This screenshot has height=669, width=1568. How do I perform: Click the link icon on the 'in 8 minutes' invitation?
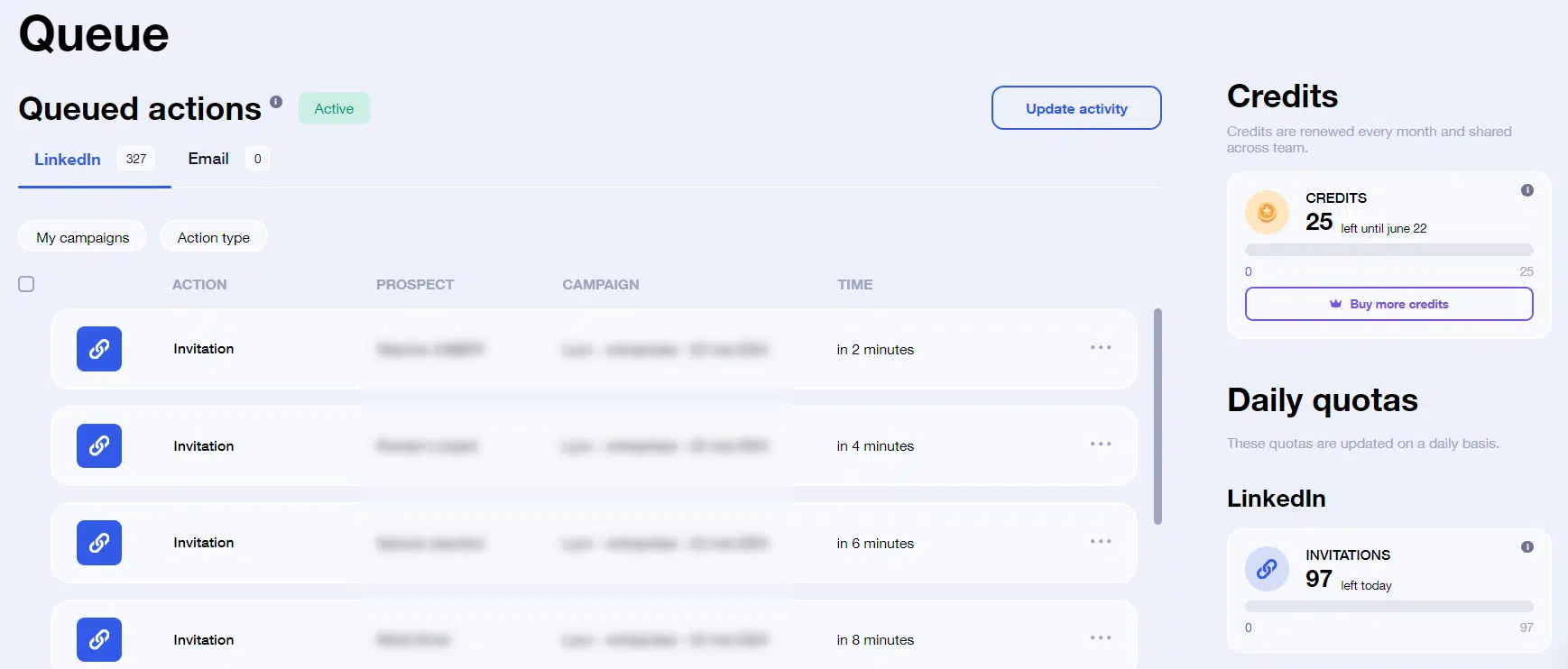point(99,639)
